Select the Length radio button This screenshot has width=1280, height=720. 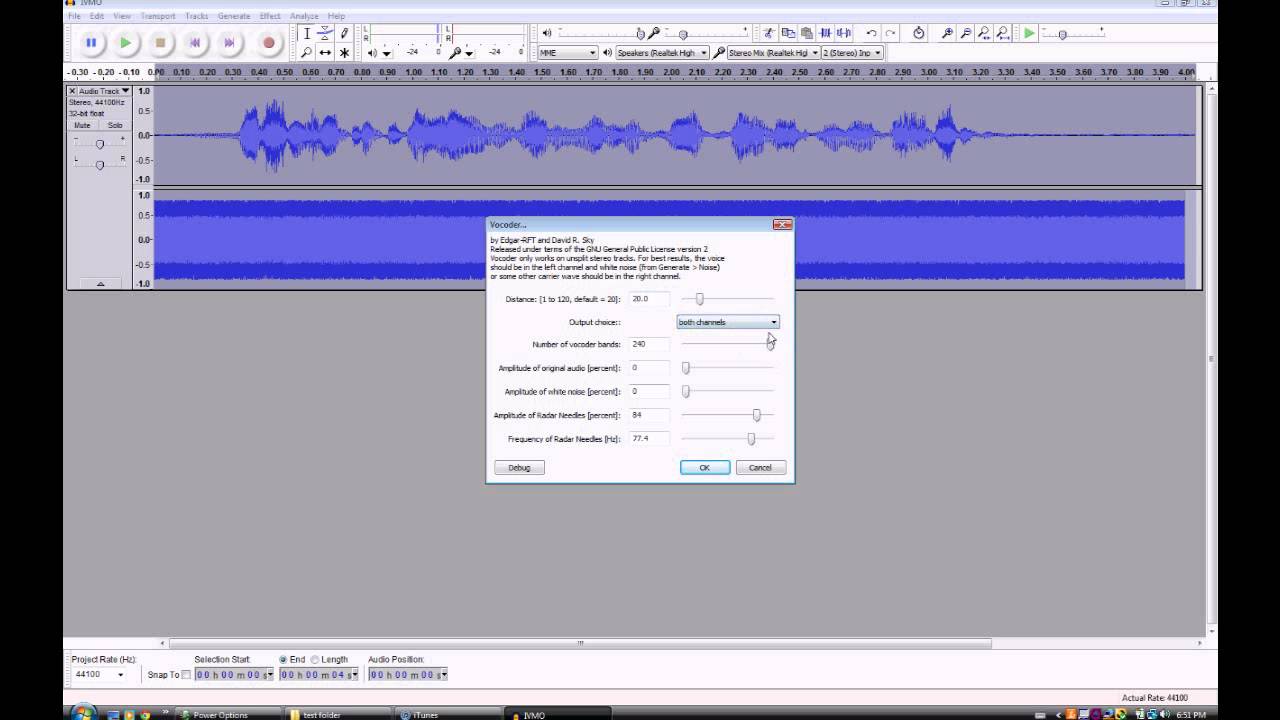coord(315,660)
